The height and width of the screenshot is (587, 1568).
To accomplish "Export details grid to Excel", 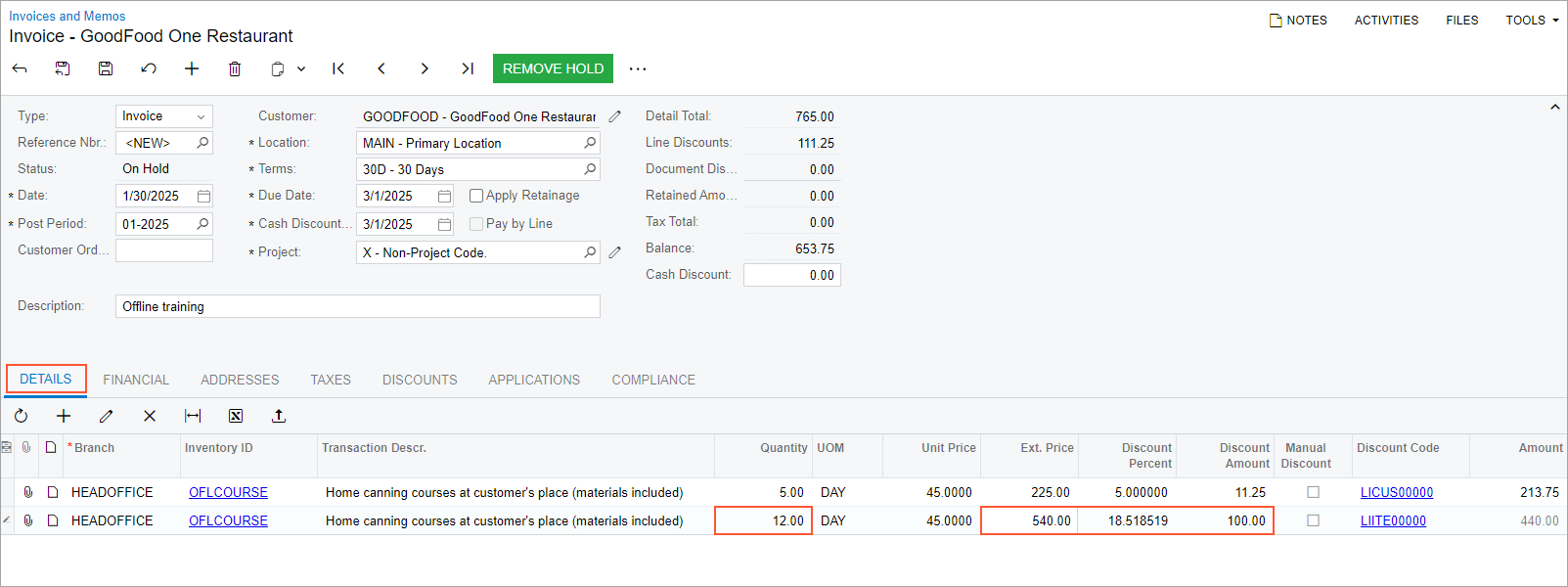I will (236, 416).
